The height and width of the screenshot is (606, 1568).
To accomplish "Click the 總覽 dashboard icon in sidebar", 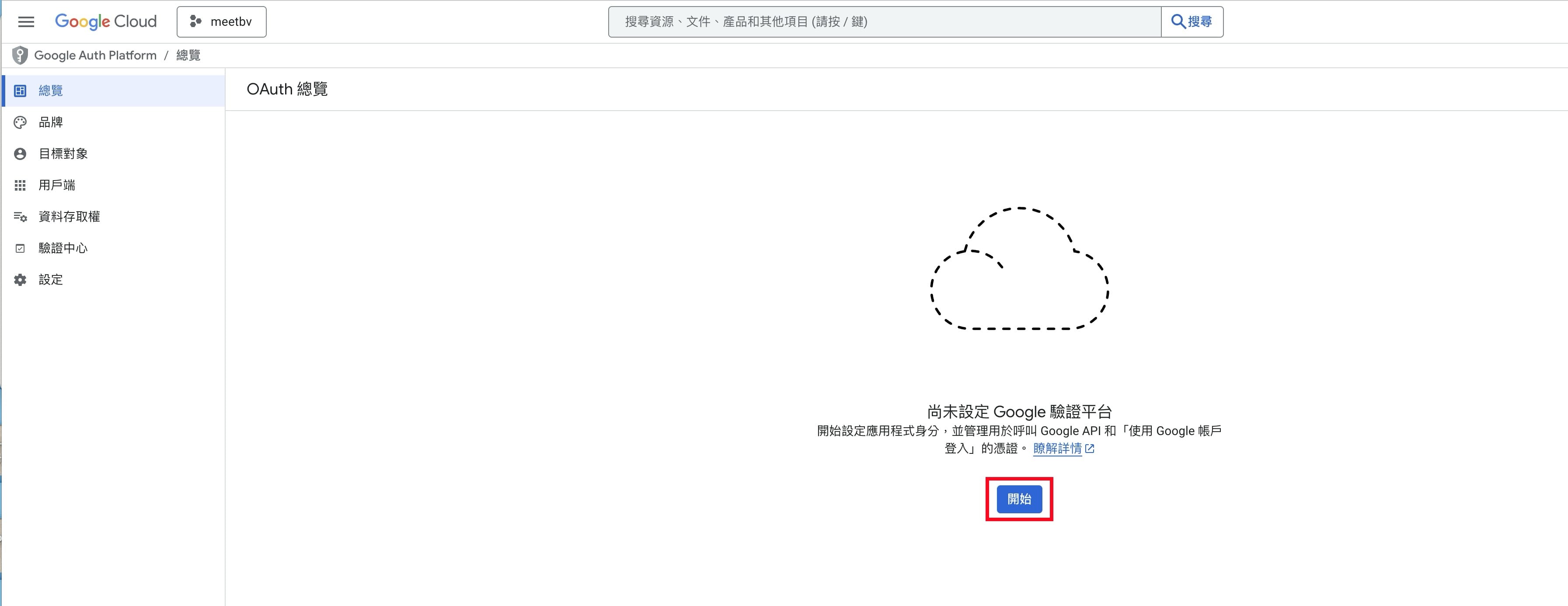I will pos(20,91).
